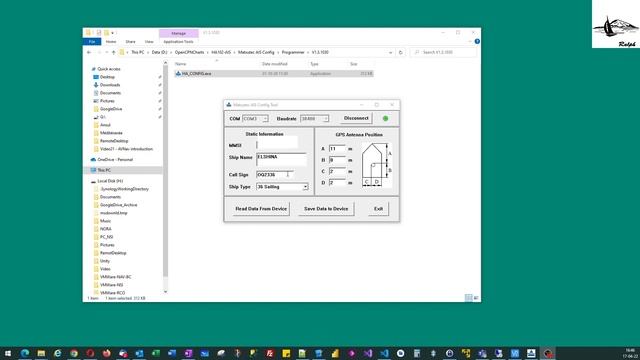Image resolution: width=640 pixels, height=360 pixels.
Task: Click the Explorer search box
Action: (443, 52)
